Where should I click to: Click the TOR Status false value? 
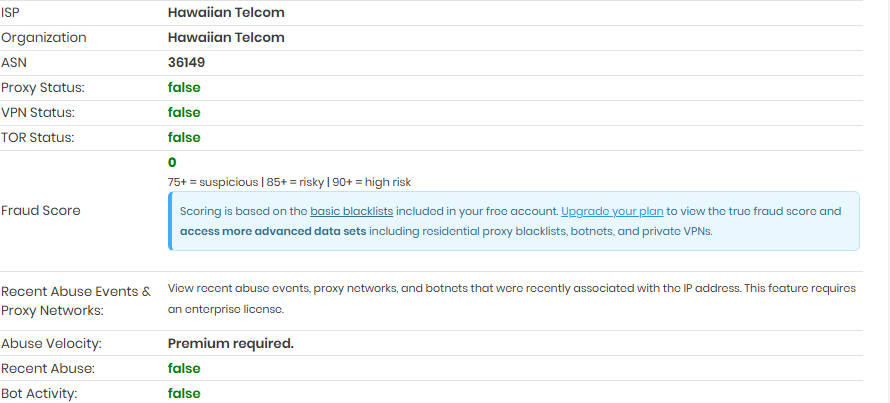(x=184, y=137)
